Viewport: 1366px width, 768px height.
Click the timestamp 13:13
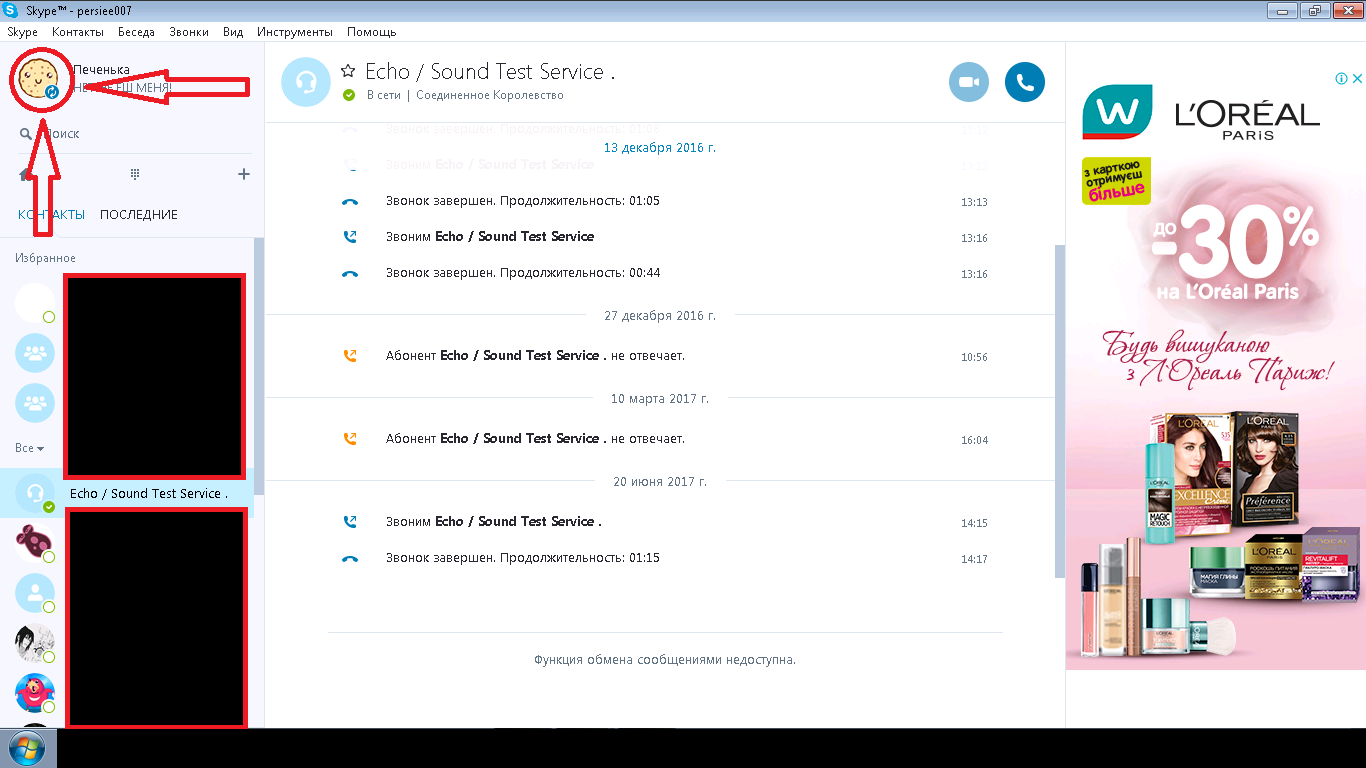(974, 202)
